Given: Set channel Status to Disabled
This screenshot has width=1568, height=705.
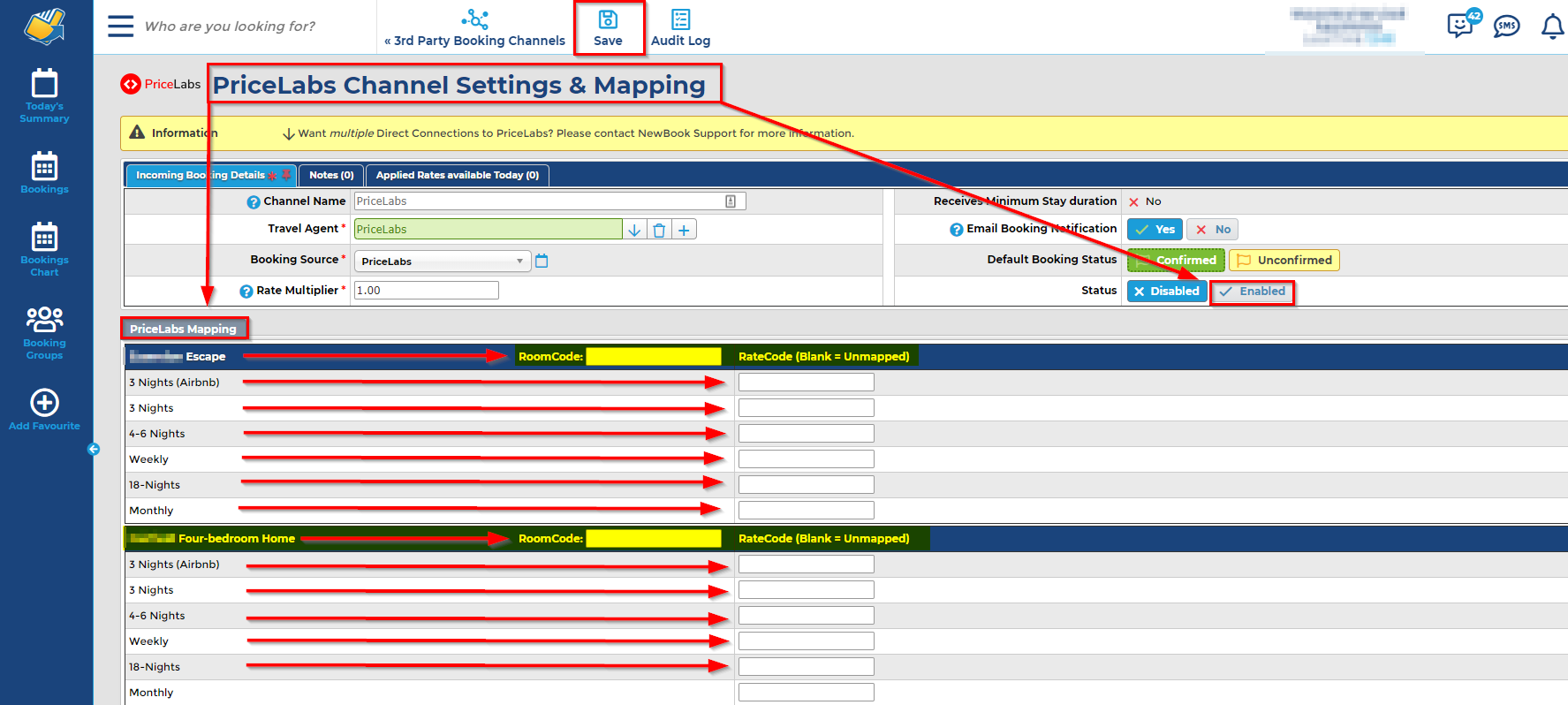Looking at the screenshot, I should pyautogui.click(x=1167, y=292).
